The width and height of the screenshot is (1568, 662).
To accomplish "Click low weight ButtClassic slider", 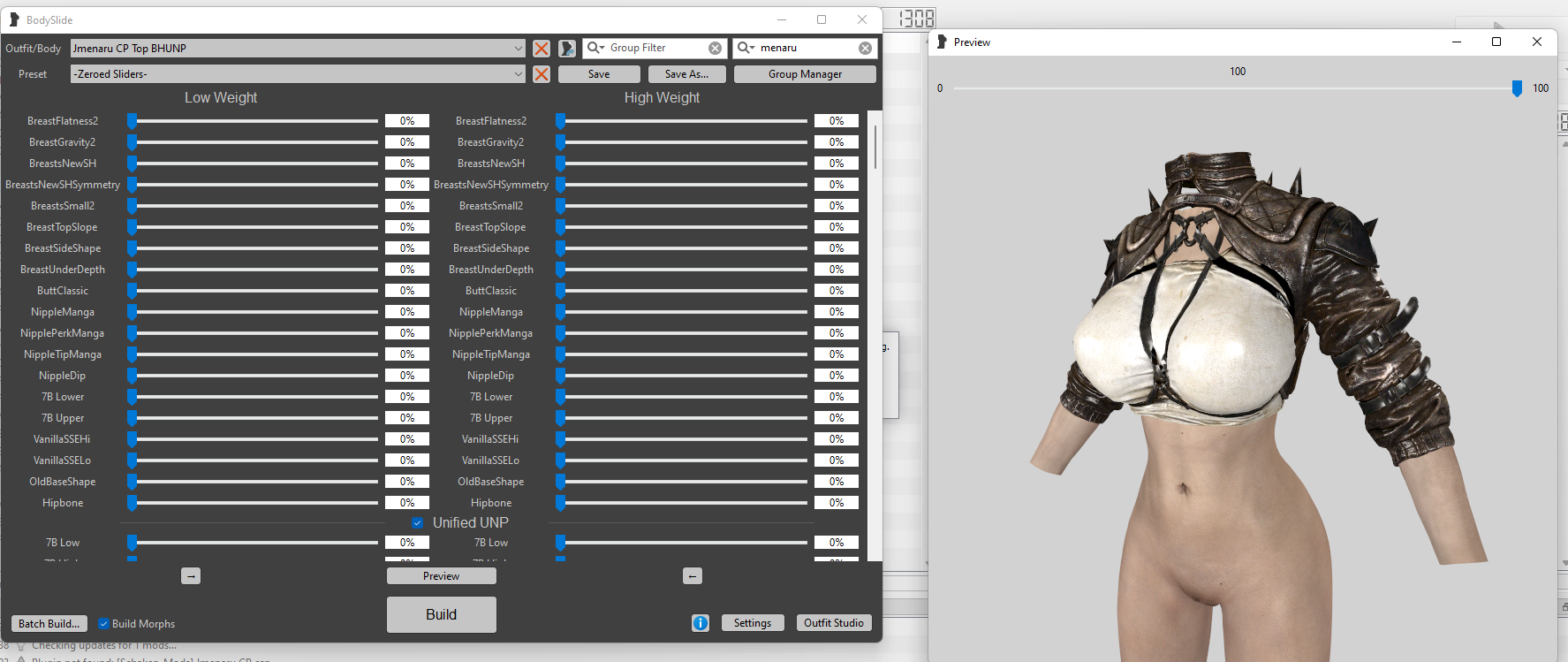I will coord(254,291).
